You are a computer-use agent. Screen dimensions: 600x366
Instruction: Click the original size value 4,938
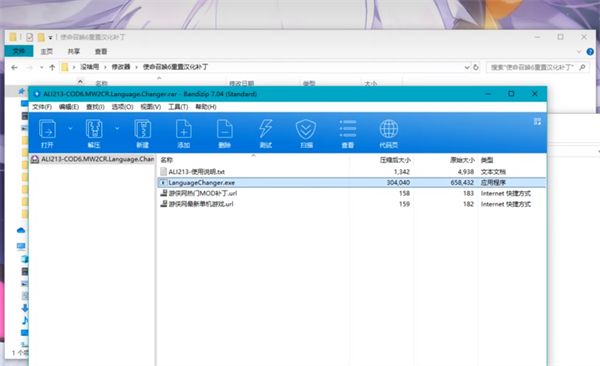(466, 172)
